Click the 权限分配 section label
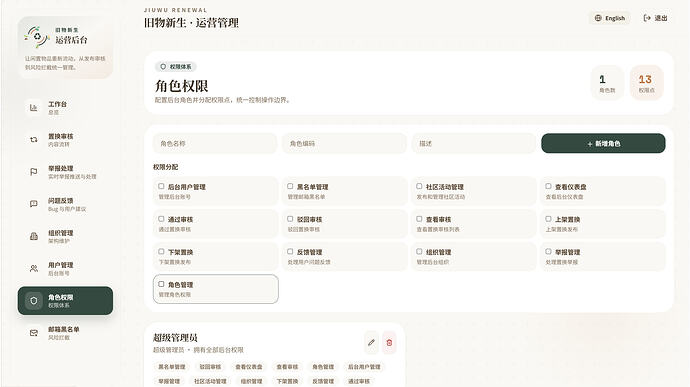Screen dimensions: 690x387 point(165,167)
